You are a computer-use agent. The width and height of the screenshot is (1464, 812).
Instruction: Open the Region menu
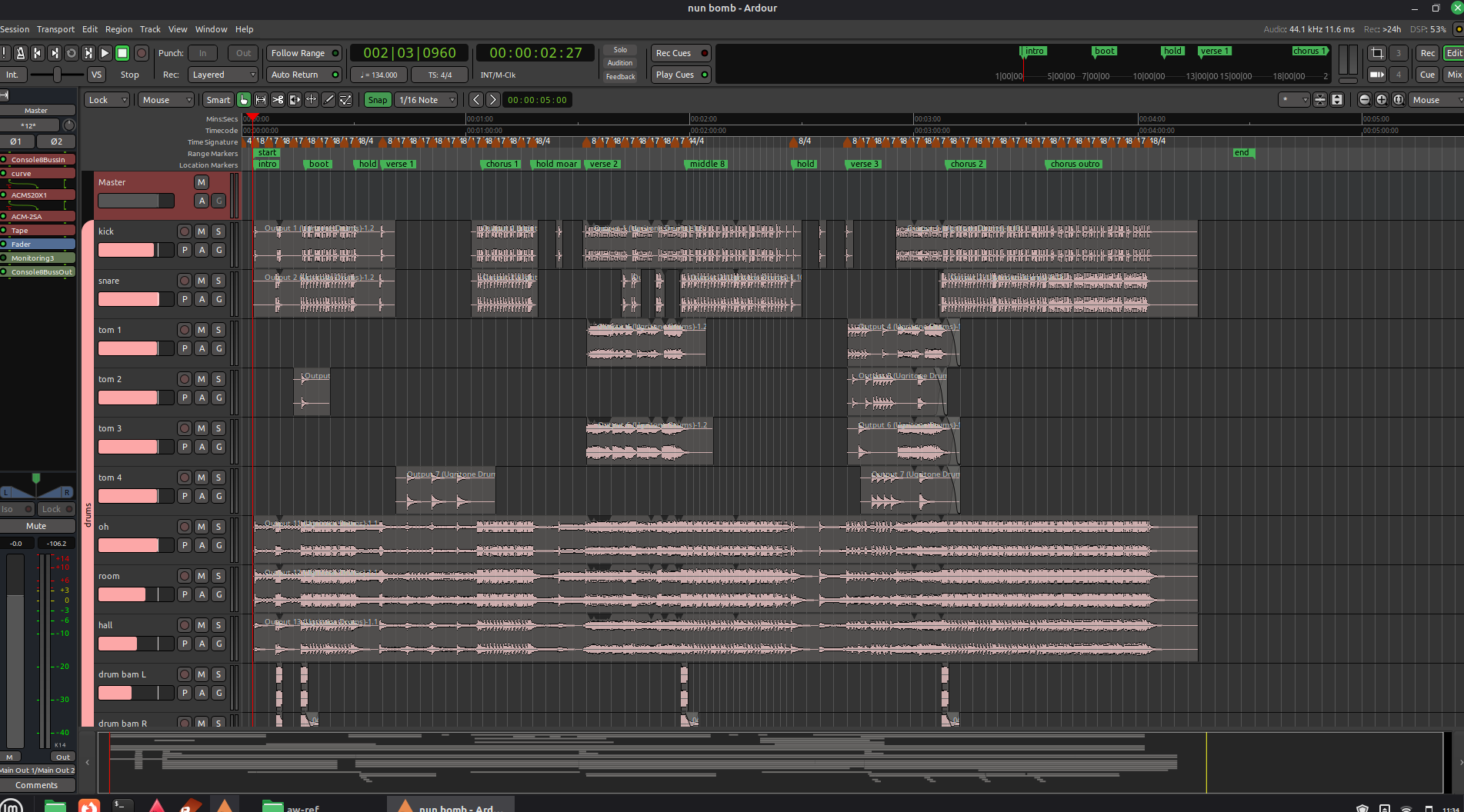(x=118, y=29)
